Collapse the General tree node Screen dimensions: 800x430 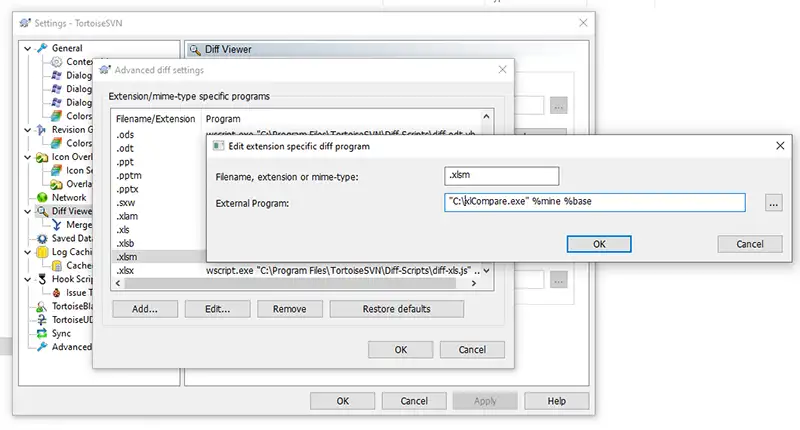[28, 48]
